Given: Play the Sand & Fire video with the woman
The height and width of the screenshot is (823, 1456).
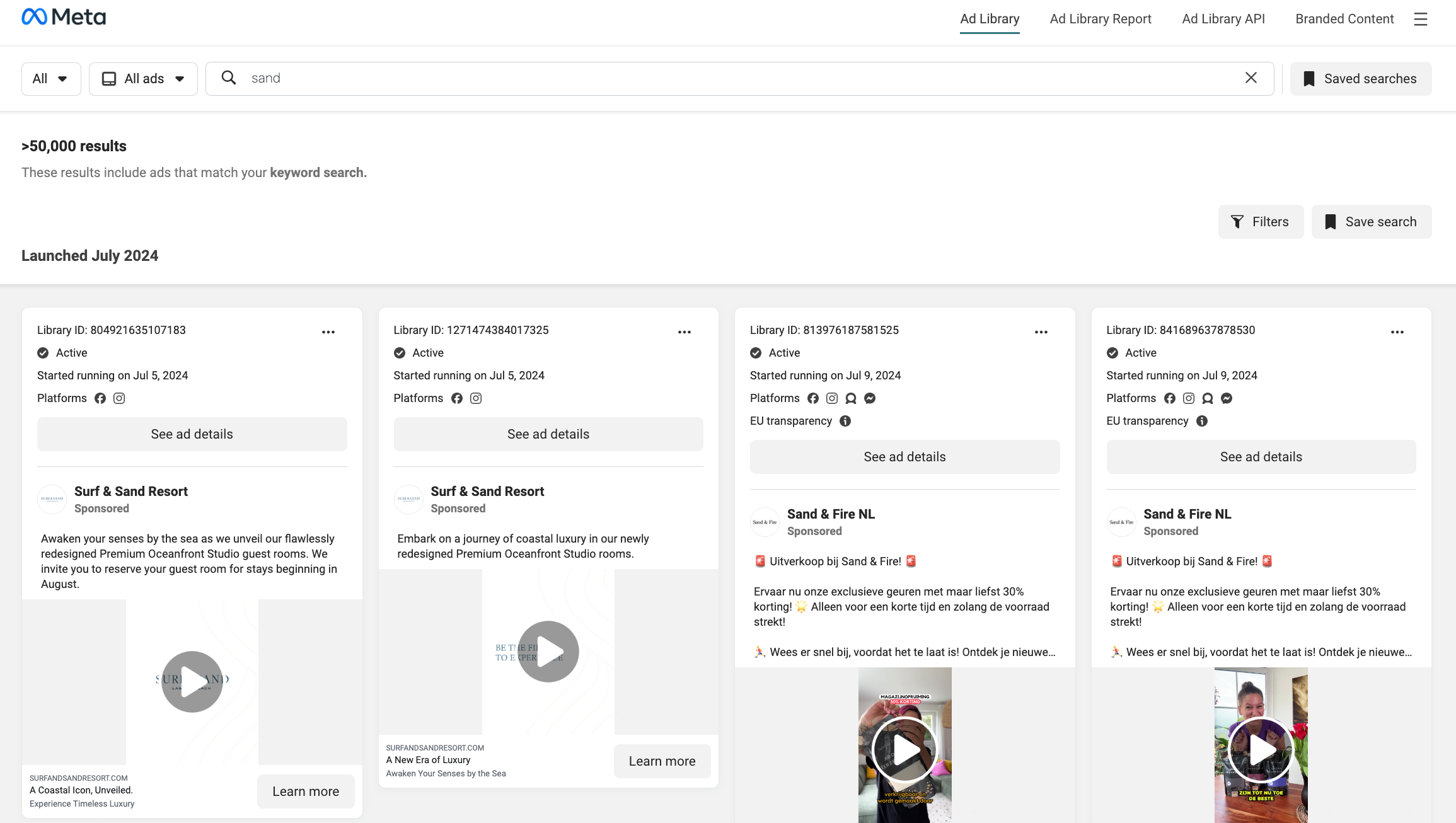Looking at the screenshot, I should 1261,750.
